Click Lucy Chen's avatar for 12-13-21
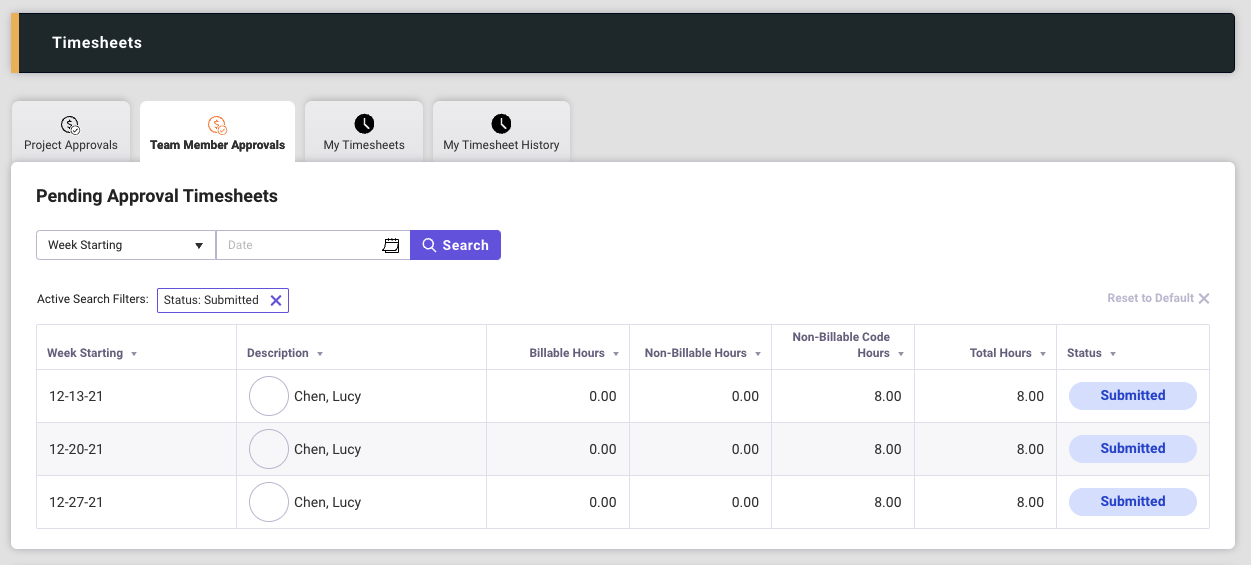Viewport: 1251px width, 565px height. 268,396
